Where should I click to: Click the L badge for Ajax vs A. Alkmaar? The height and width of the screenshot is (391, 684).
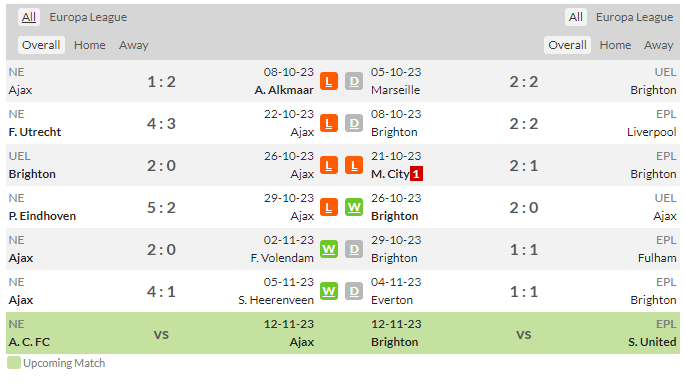coord(328,81)
